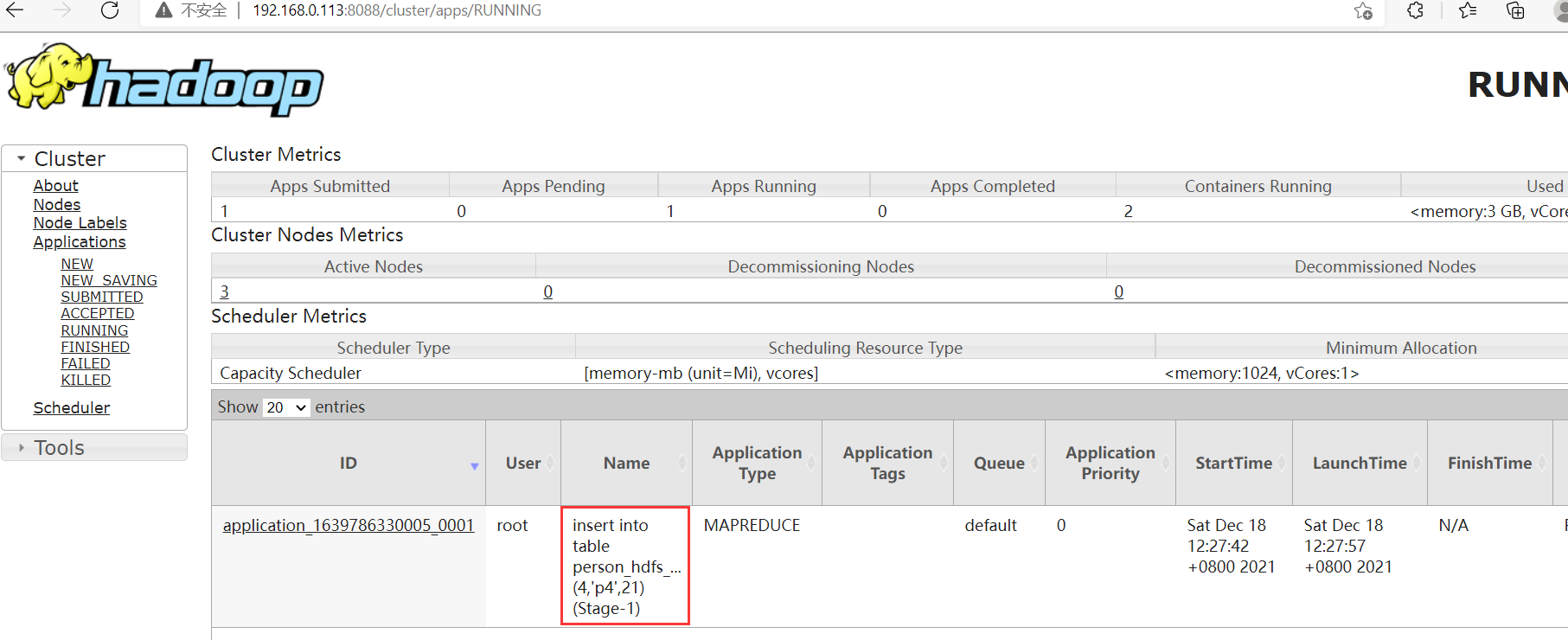Click the Decommissioned Nodes count 0
The image size is (1568, 640).
point(1119,292)
